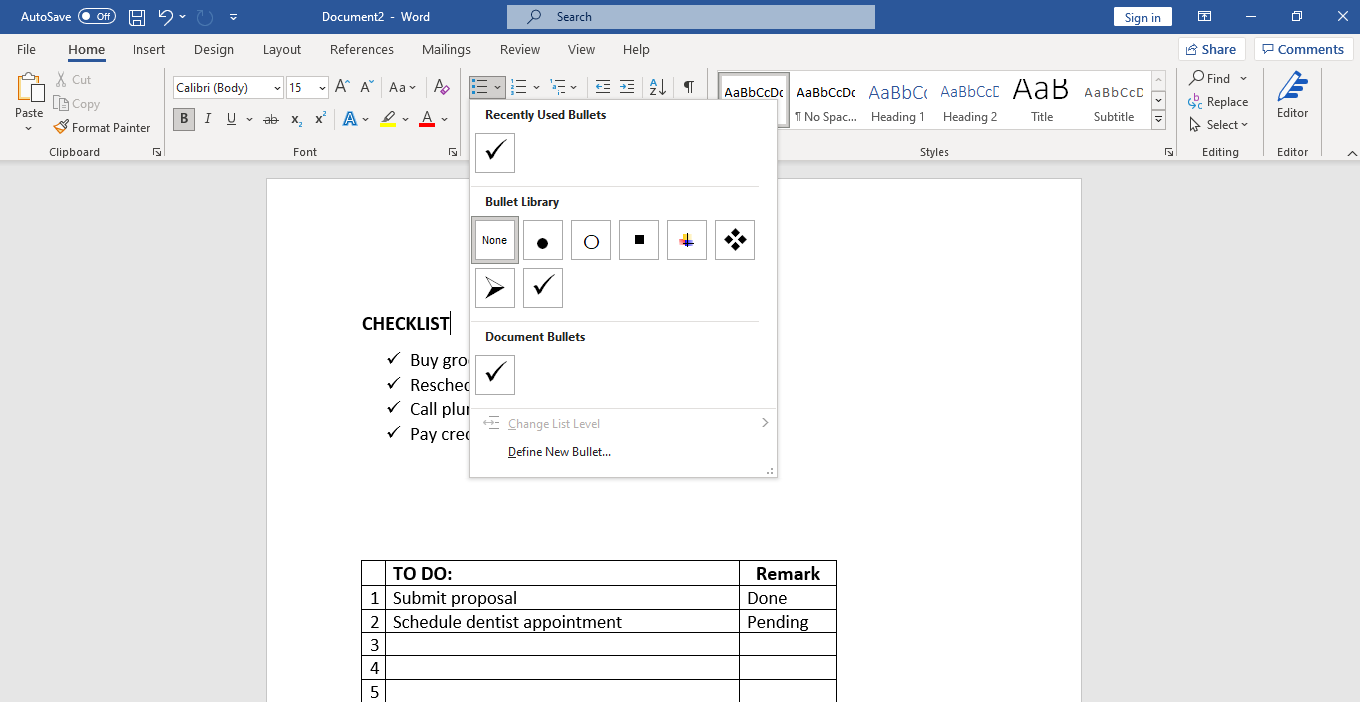Viewport: 1360px width, 702px height.
Task: Toggle the Show/Hide paragraph marks
Action: 689,87
